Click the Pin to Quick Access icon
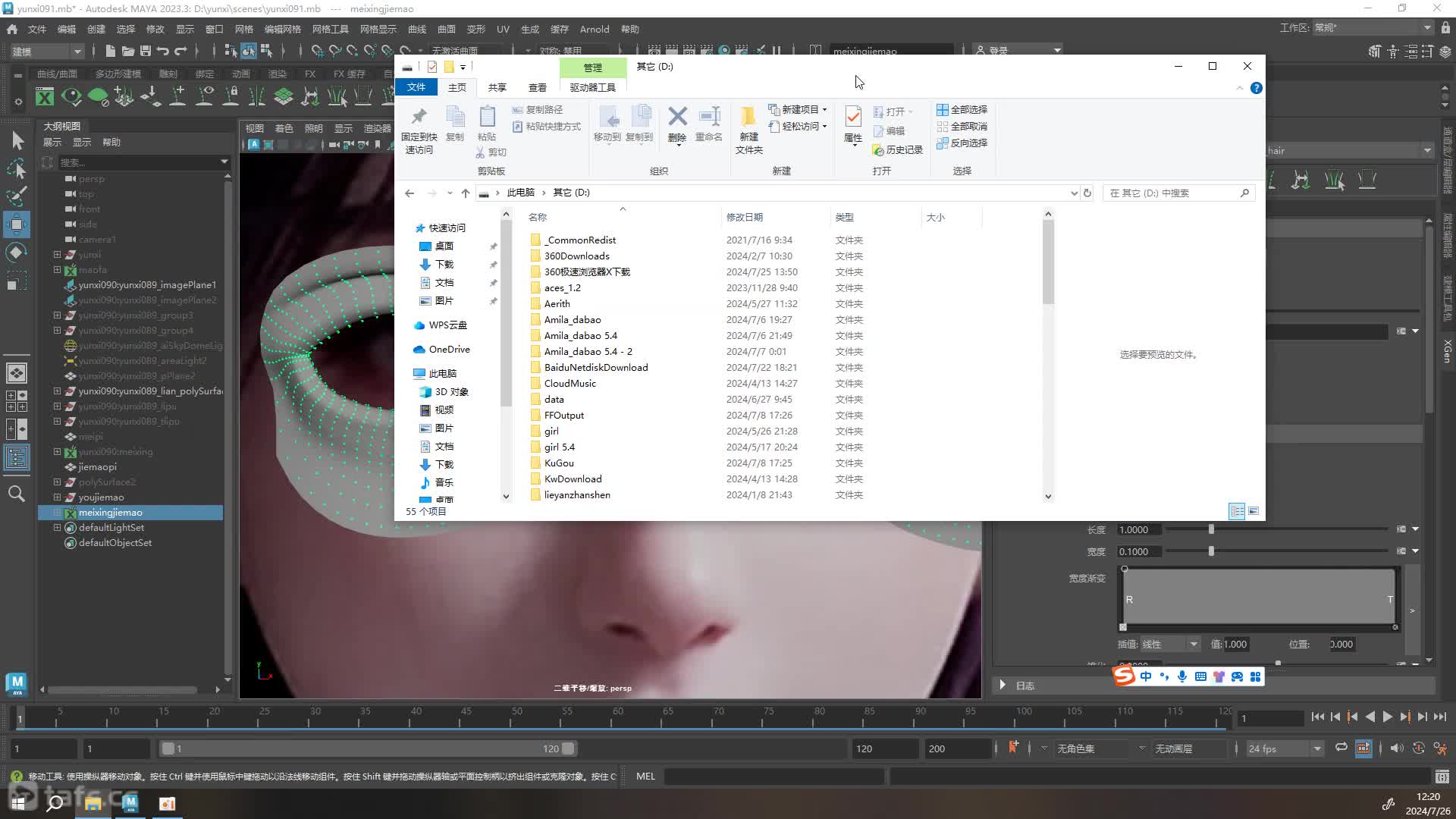 click(419, 118)
